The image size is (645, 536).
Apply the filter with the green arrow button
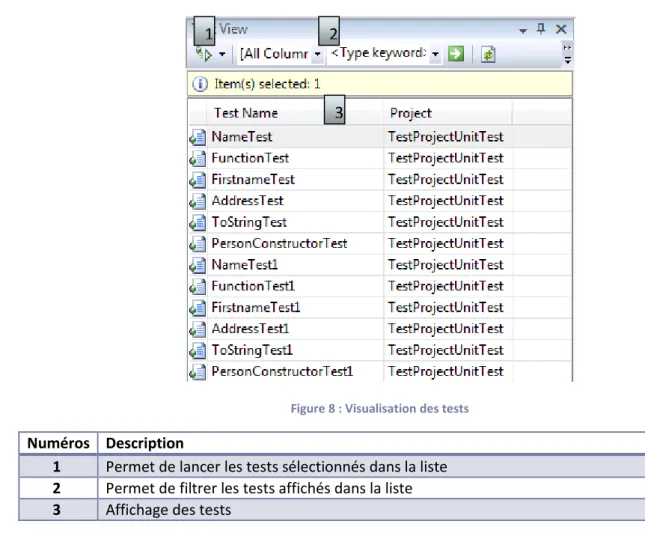click(x=456, y=54)
